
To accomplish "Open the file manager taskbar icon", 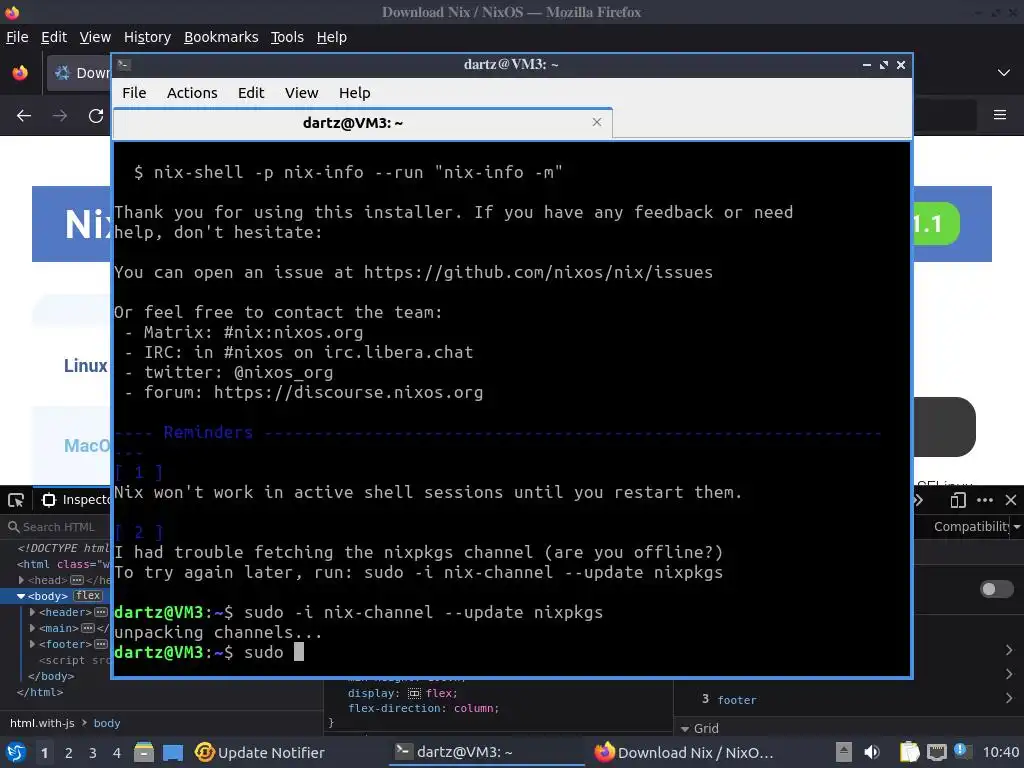I will [x=144, y=752].
